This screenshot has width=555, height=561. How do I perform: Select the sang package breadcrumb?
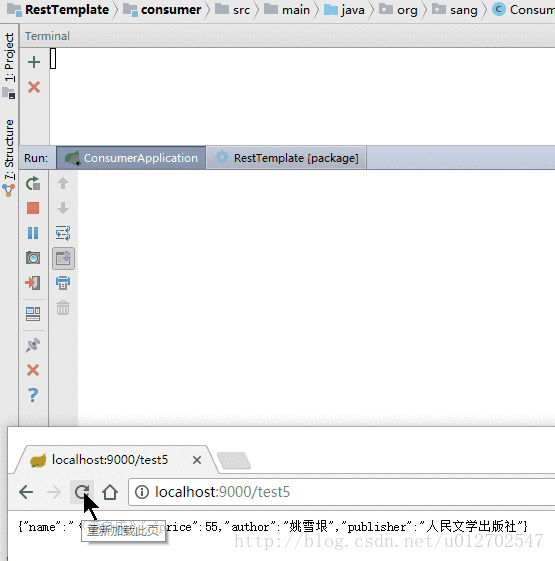(455, 10)
